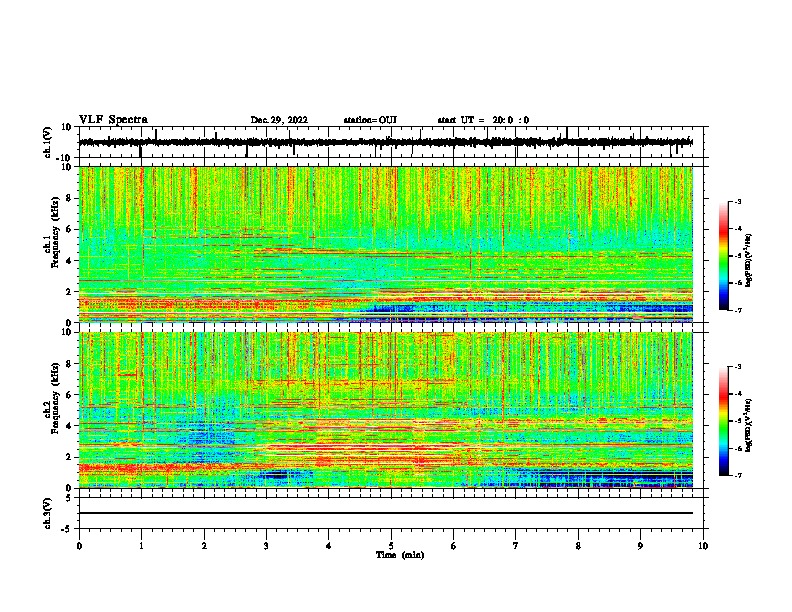This screenshot has width=792, height=612.
Task: Select the "start UT = 20:0 :0" text
Action: [483, 120]
